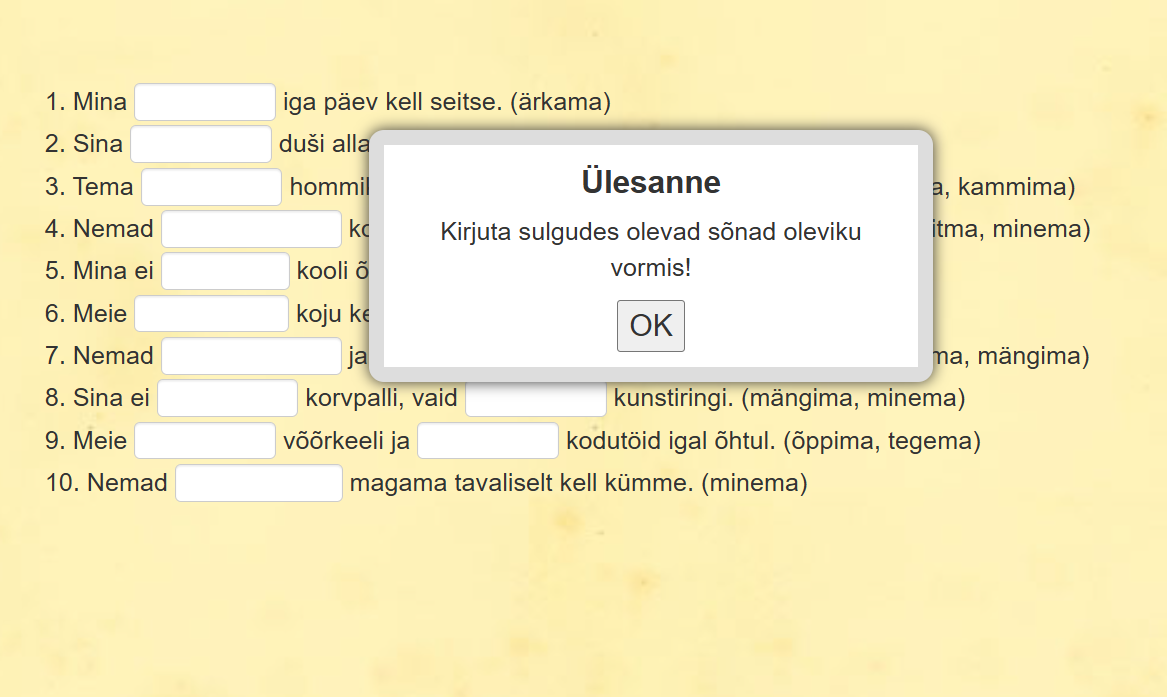This screenshot has width=1167, height=697.
Task: Click the "Ülesanne" dialog heading
Action: 650,183
